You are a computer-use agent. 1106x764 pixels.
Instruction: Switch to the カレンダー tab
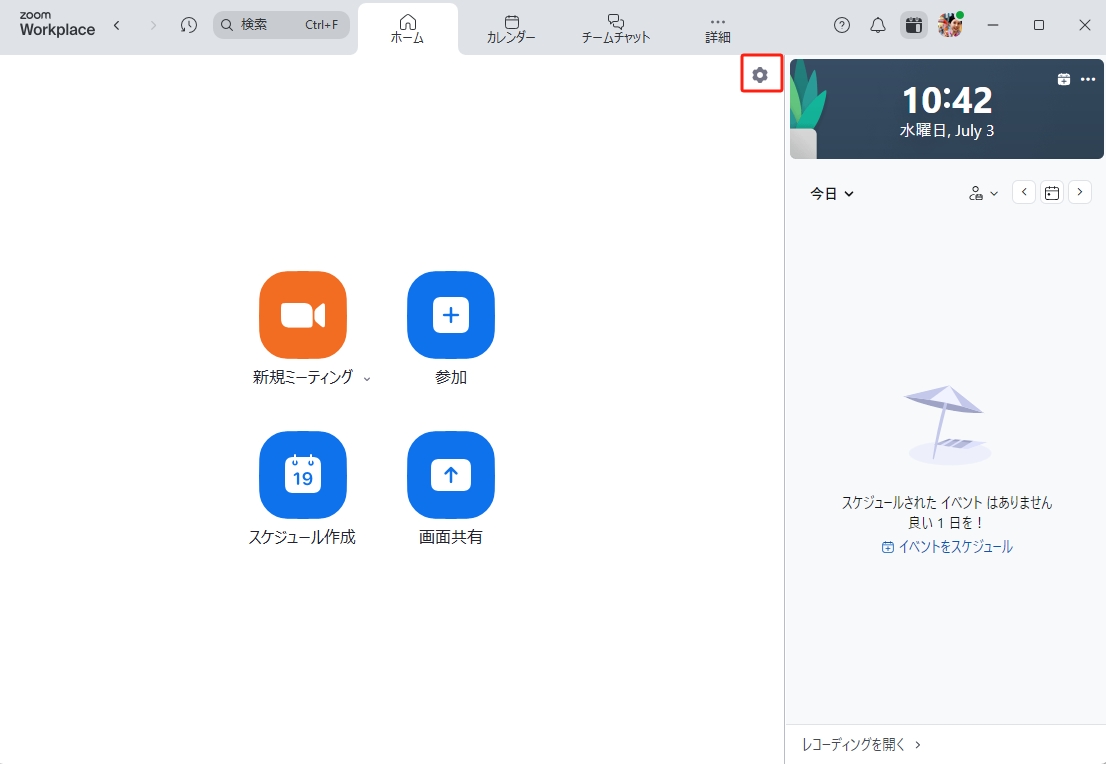[510, 27]
